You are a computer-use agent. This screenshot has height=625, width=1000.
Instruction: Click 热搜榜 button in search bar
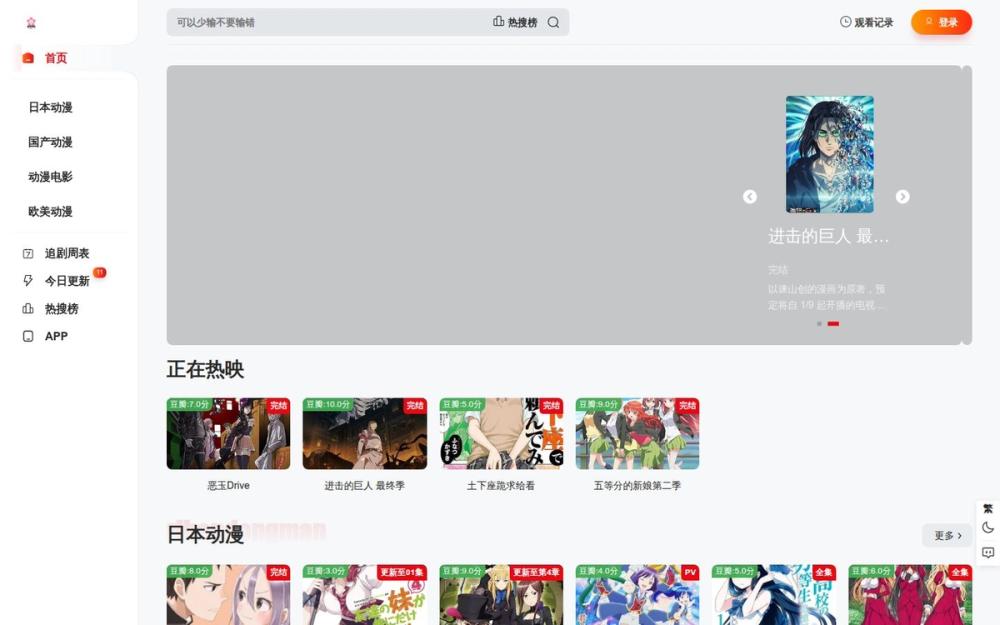(x=515, y=22)
